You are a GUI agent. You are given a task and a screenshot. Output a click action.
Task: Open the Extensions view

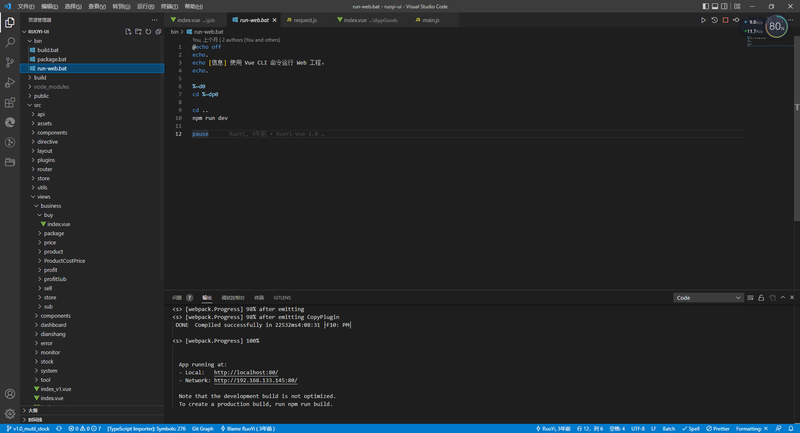point(10,103)
